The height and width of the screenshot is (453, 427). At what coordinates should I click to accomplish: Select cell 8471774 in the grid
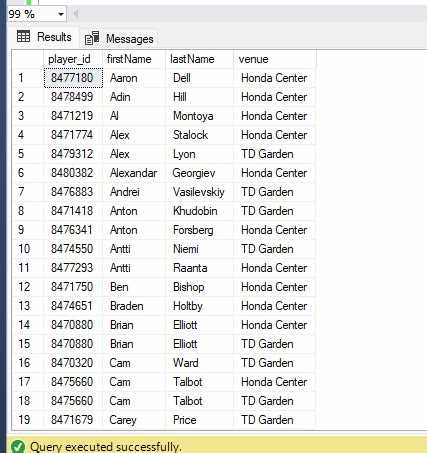pos(73,135)
